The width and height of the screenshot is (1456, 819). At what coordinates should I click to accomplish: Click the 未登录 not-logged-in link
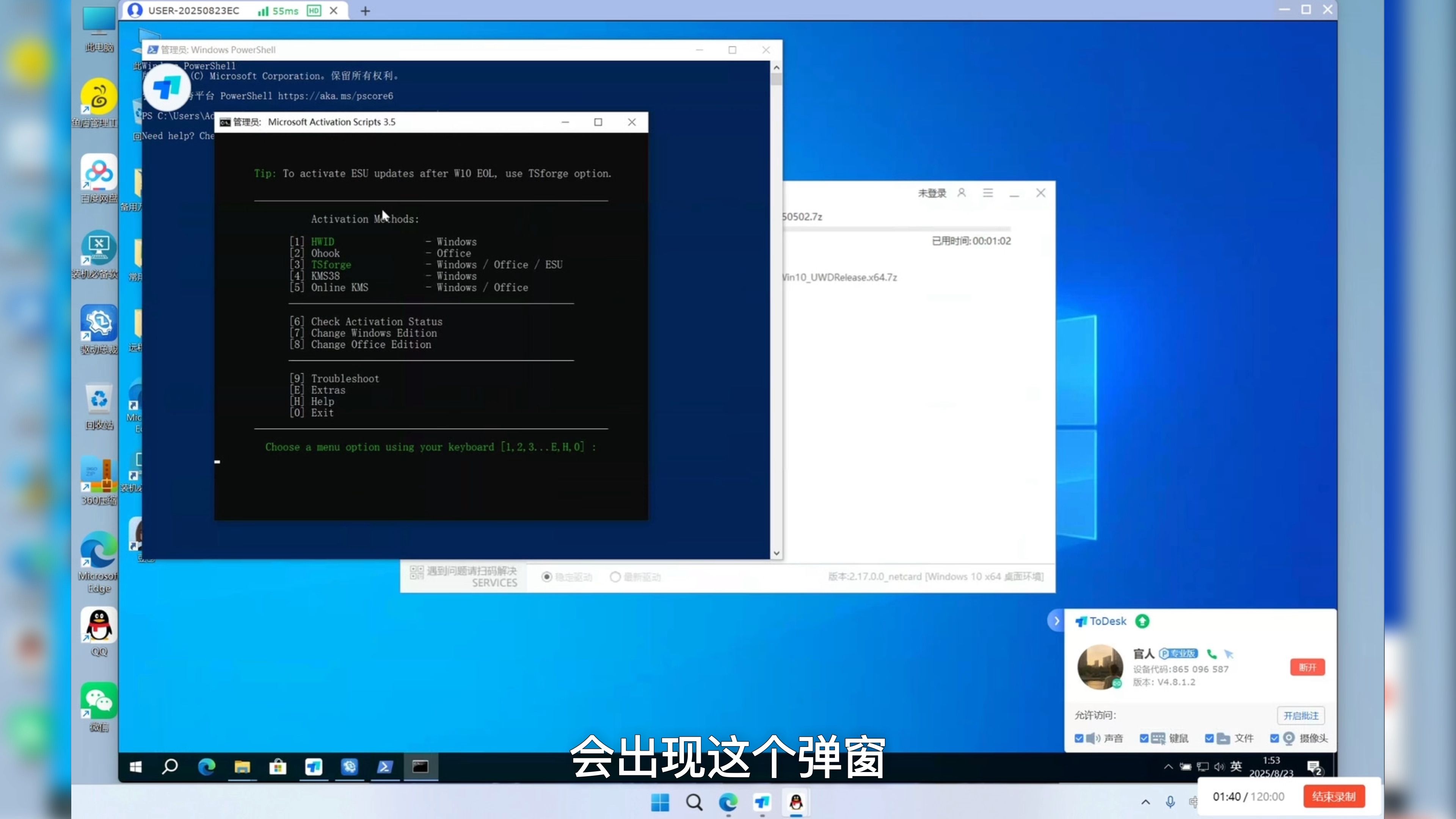pyautogui.click(x=932, y=193)
